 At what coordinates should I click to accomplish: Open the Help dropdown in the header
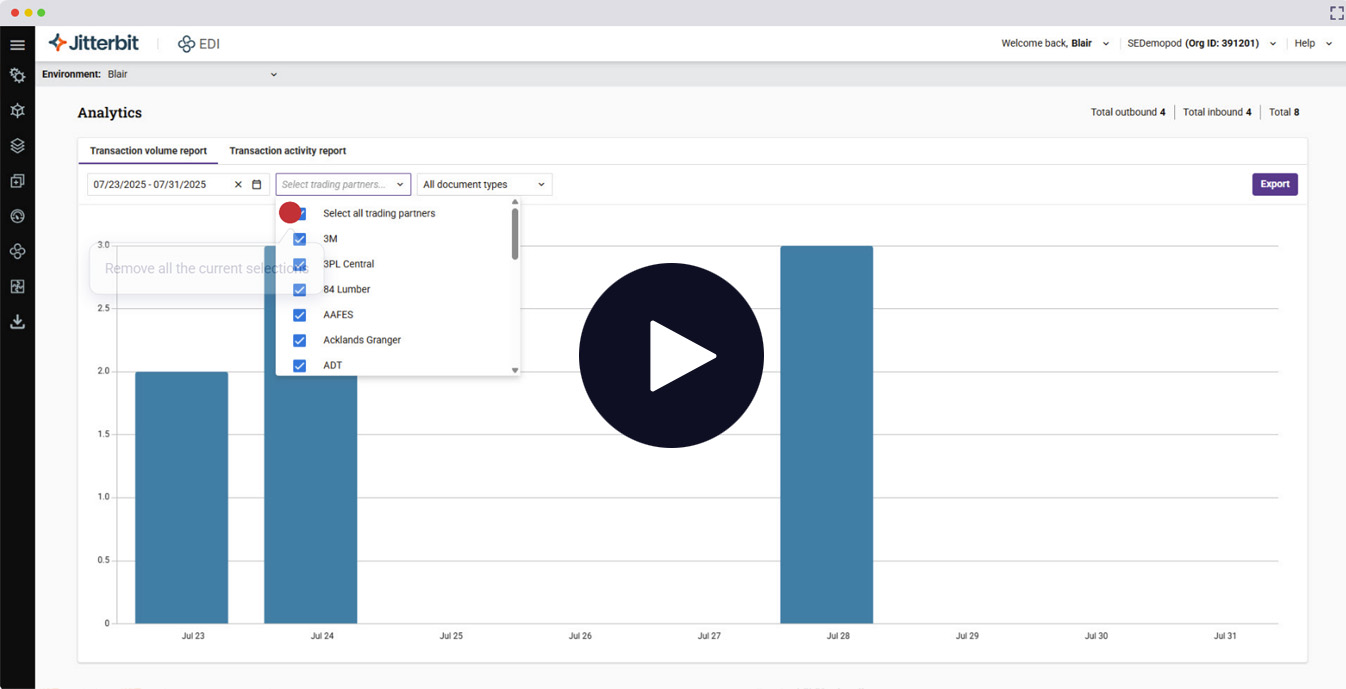pyautogui.click(x=1312, y=43)
